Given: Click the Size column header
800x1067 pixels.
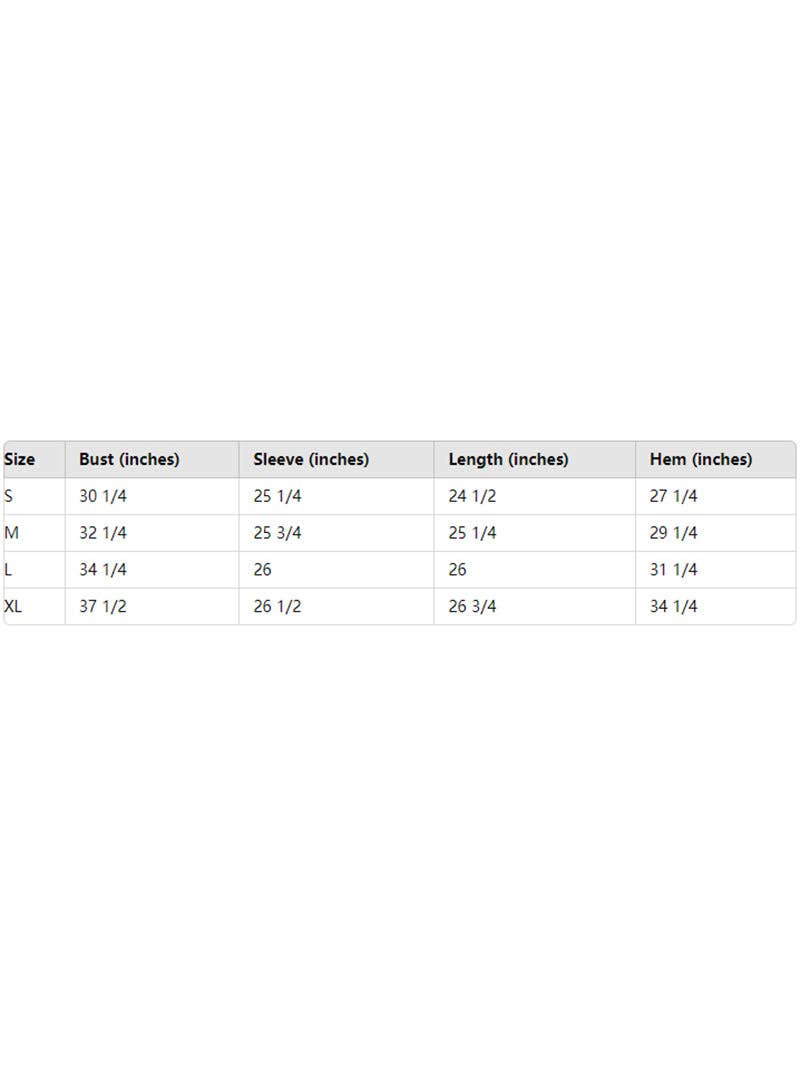Looking at the screenshot, I should coord(20,460).
